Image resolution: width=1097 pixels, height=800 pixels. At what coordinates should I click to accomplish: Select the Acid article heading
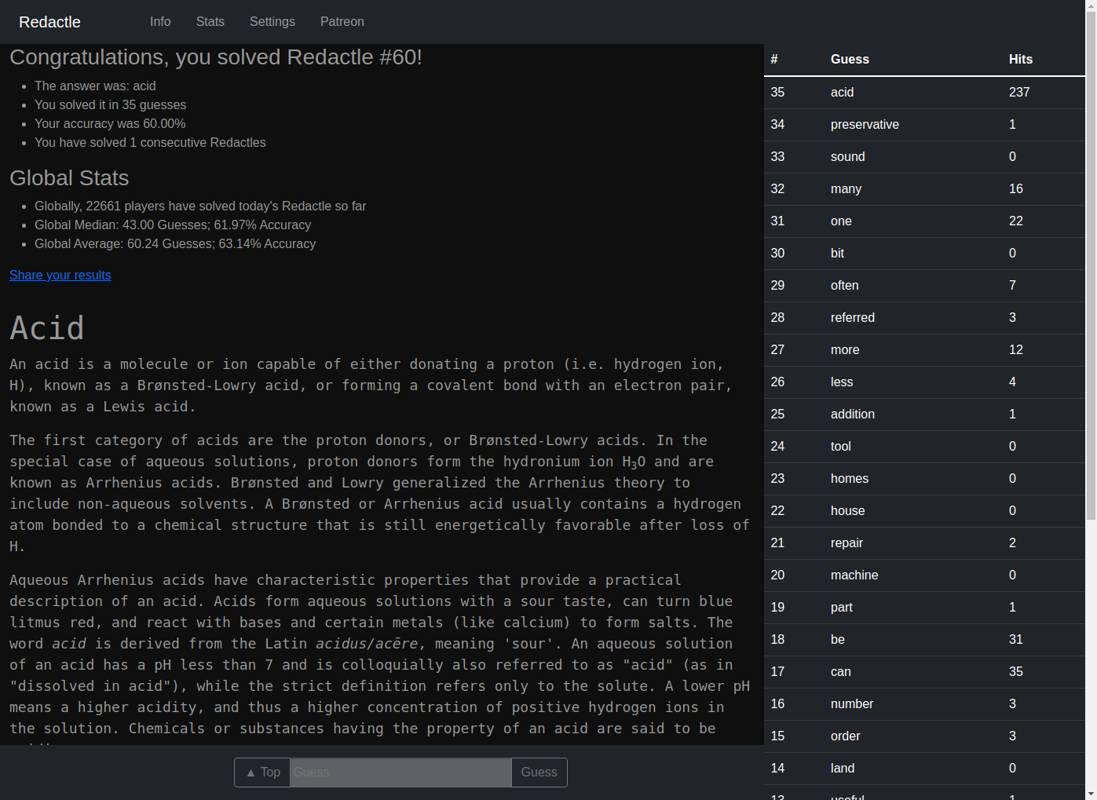point(46,327)
